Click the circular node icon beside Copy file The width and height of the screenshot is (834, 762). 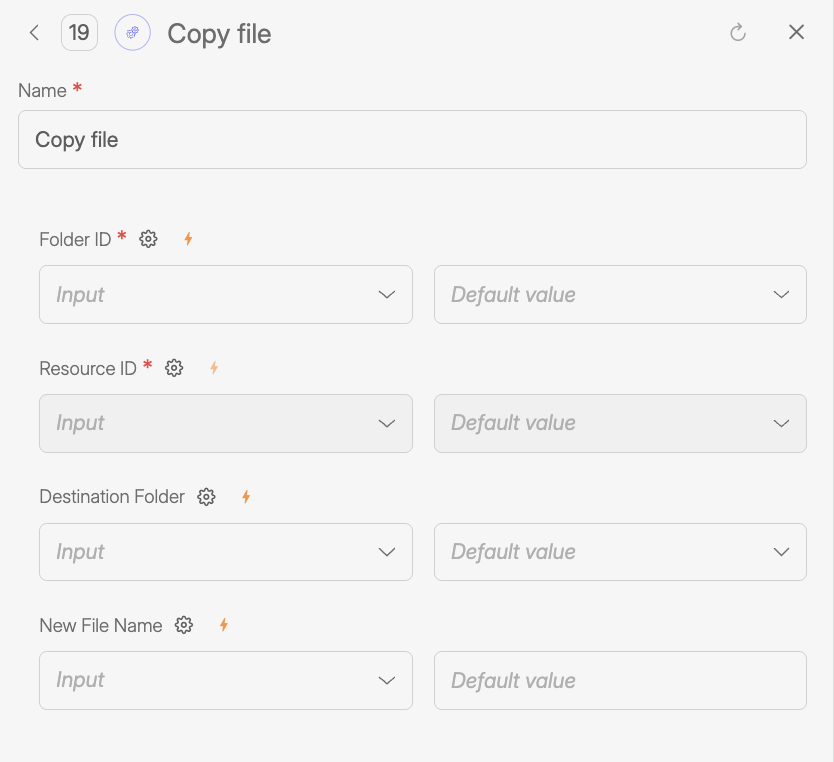(x=132, y=32)
